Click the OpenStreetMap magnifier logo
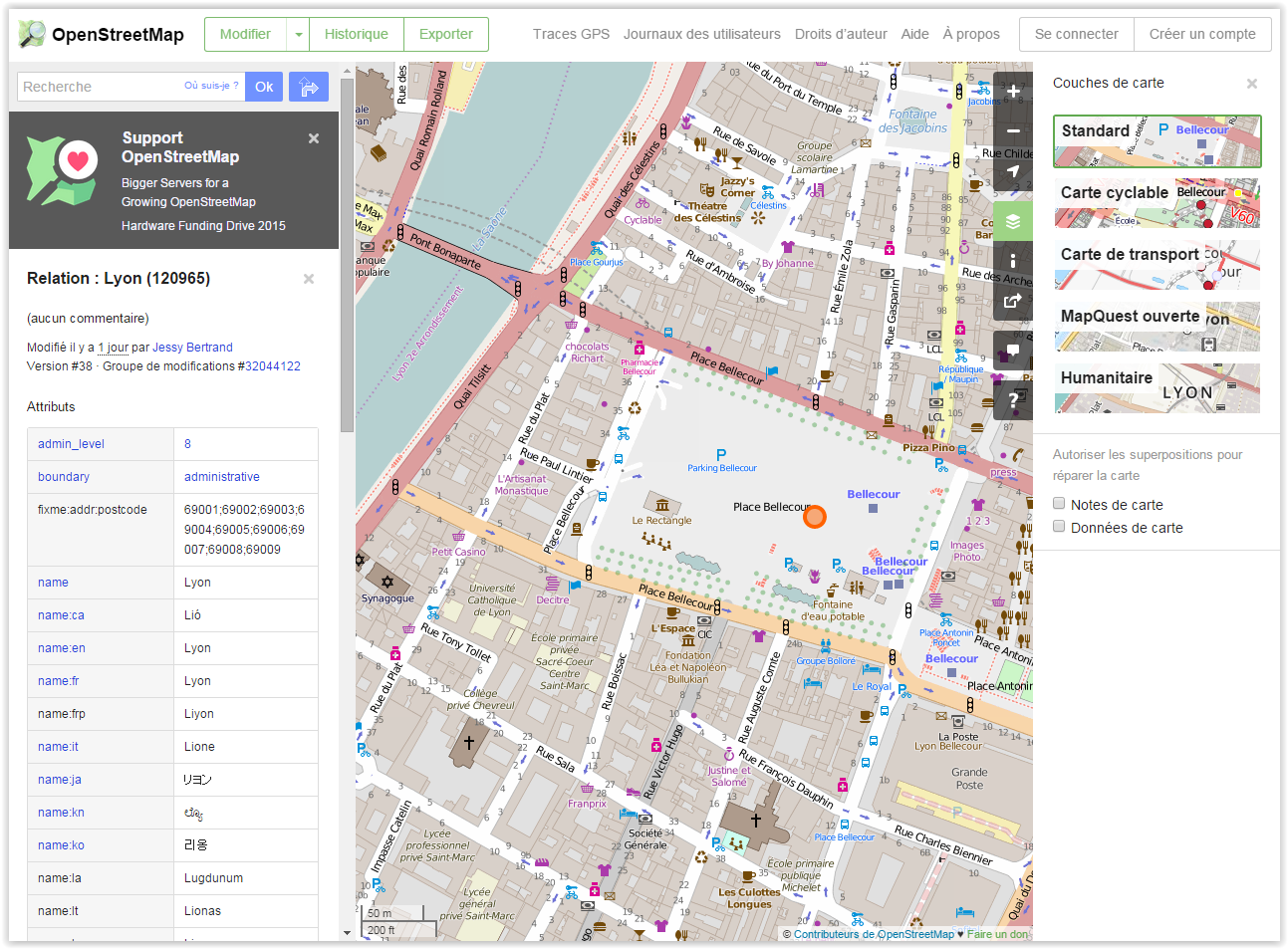 (32, 34)
